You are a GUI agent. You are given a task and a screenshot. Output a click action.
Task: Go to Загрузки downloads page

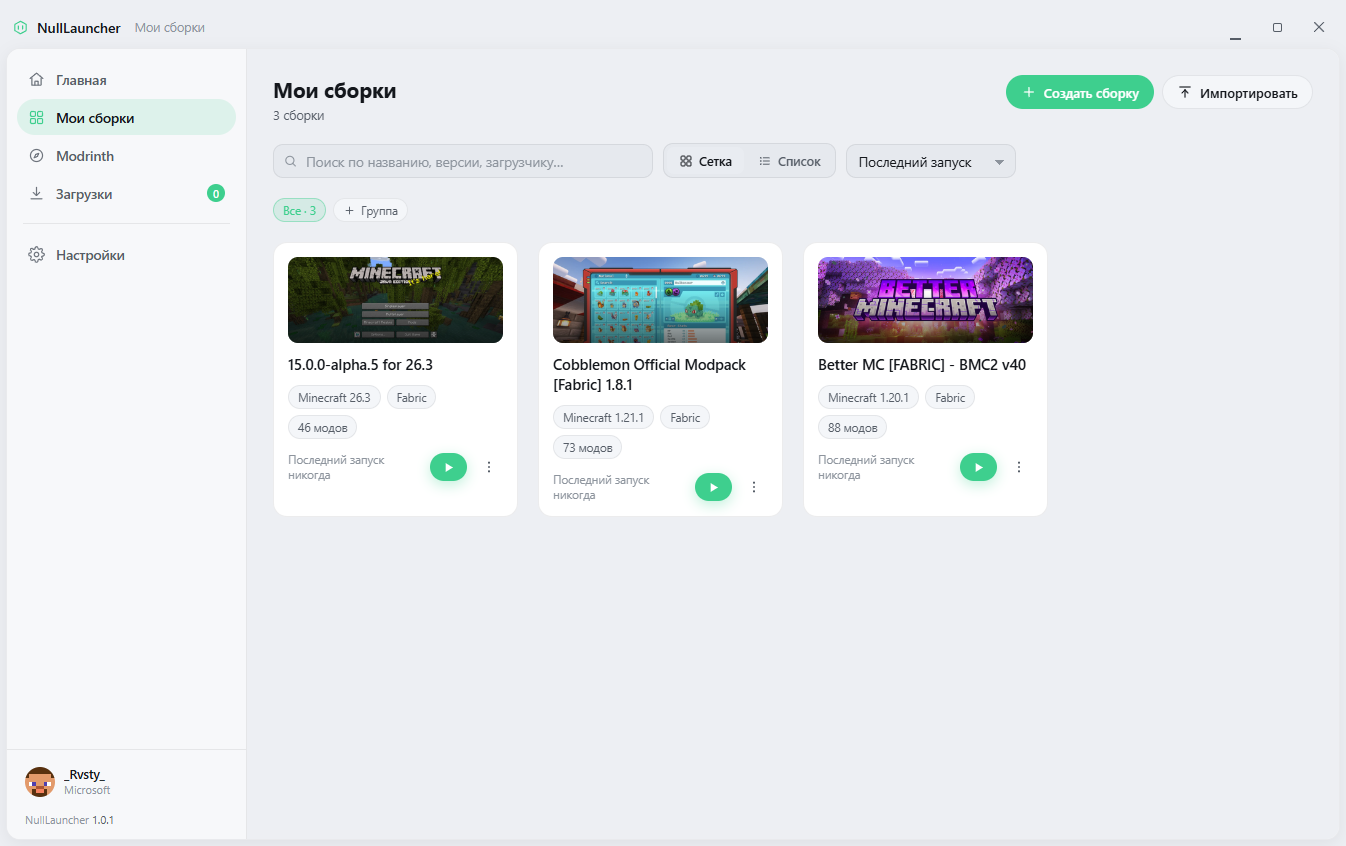[x=126, y=194]
